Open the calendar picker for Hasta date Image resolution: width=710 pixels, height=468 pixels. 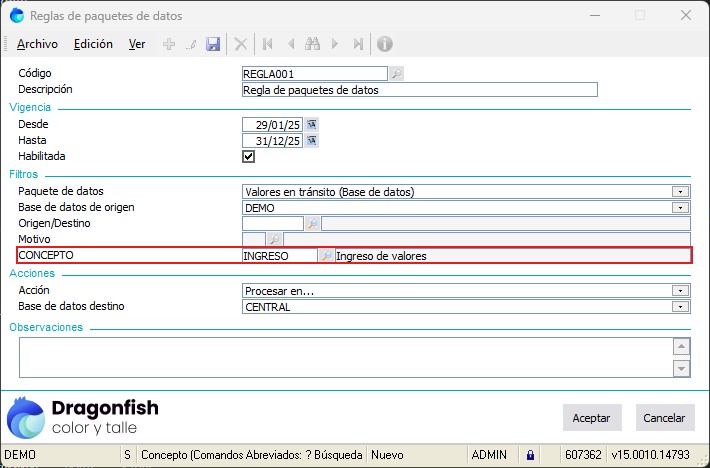click(311, 141)
